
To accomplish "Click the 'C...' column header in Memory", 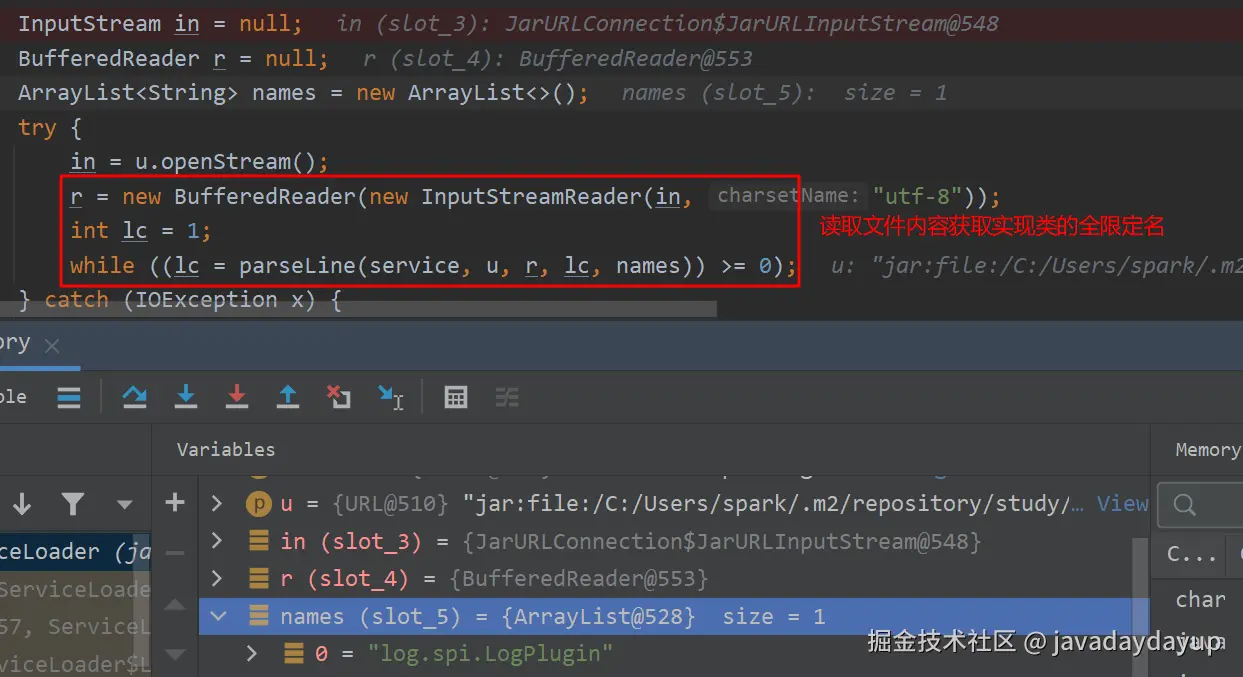I will (x=1192, y=554).
